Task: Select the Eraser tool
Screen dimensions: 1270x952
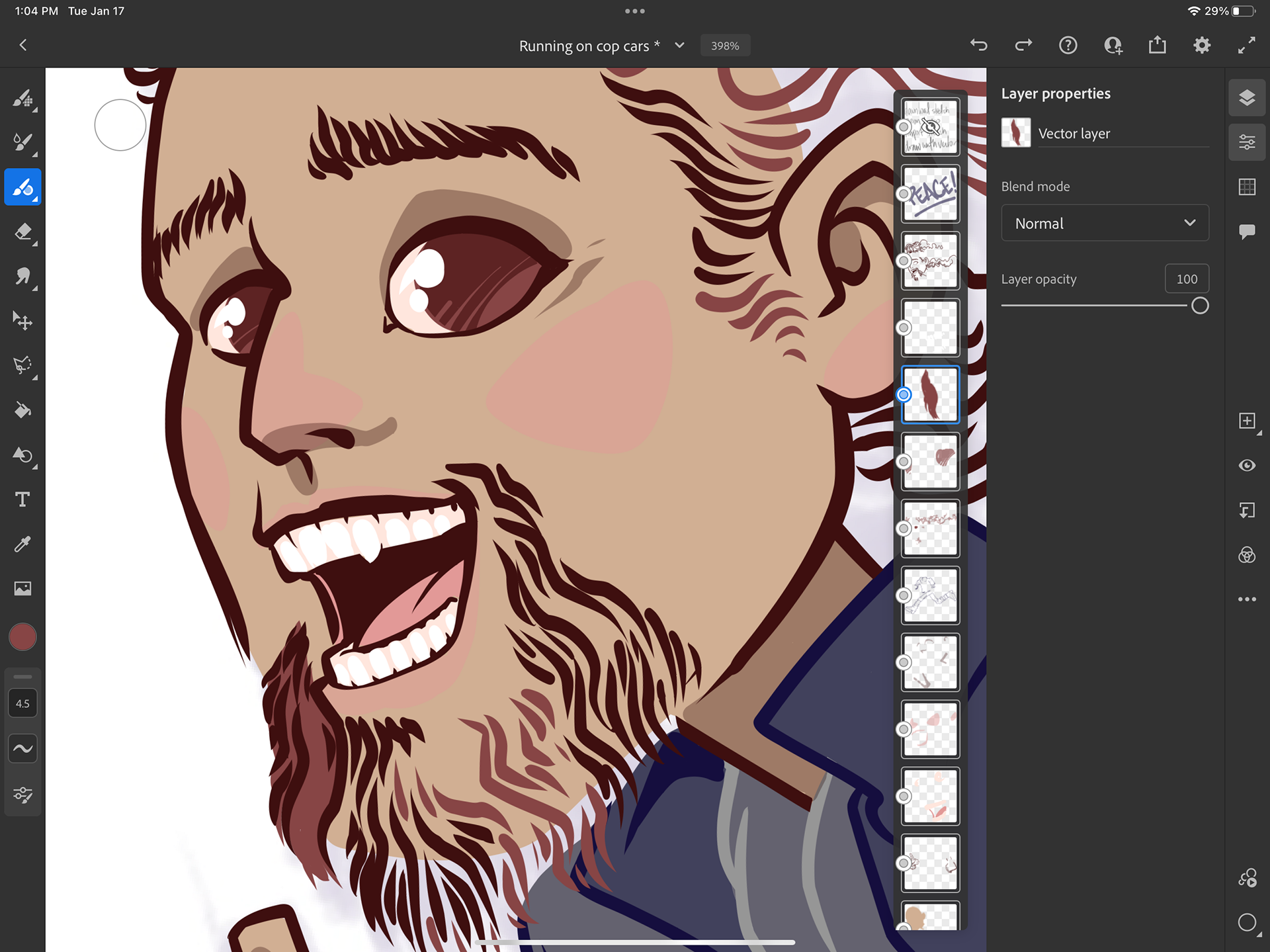Action: coord(23,232)
